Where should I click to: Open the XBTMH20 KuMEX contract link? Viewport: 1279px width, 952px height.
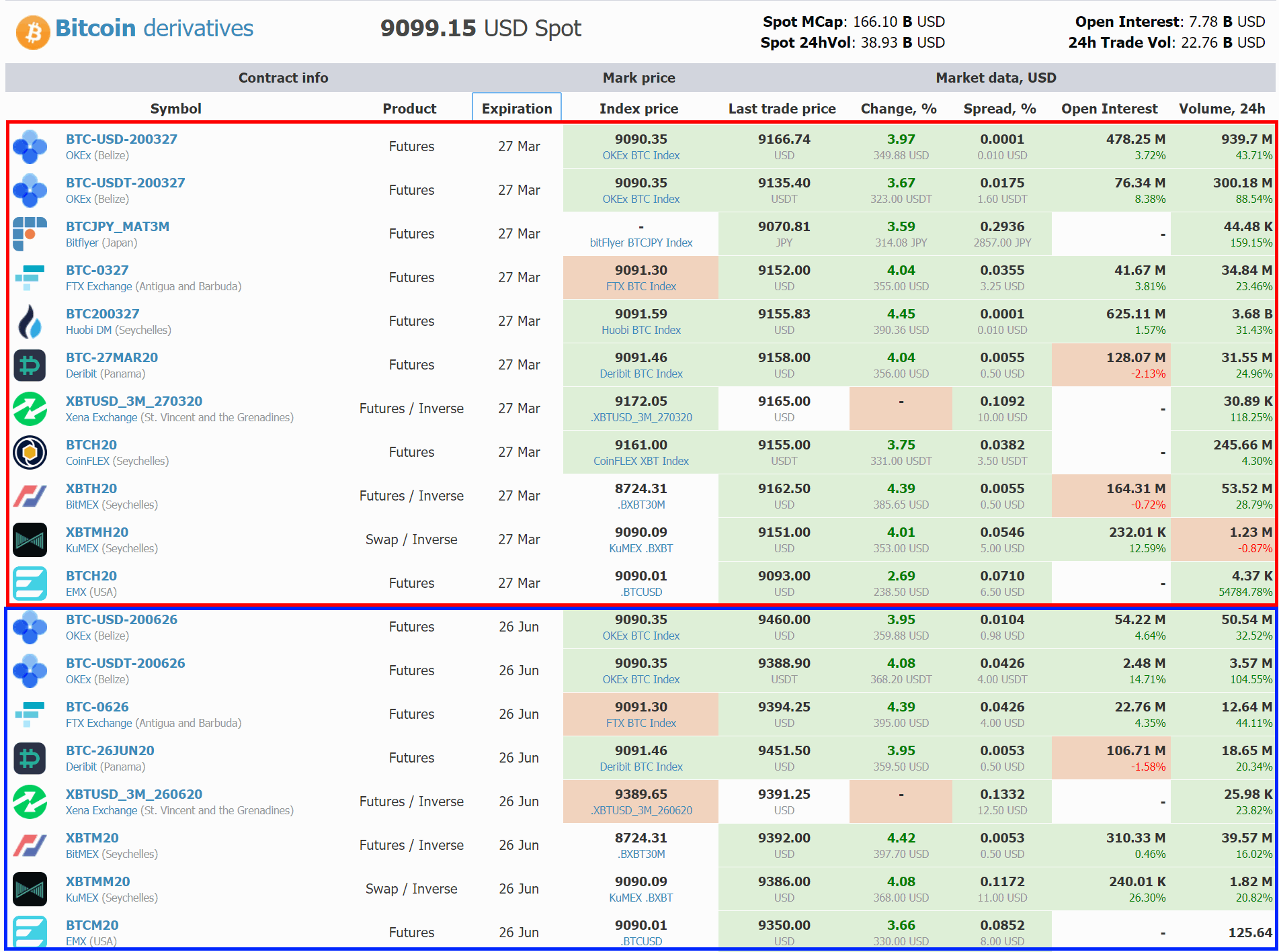pos(97,532)
